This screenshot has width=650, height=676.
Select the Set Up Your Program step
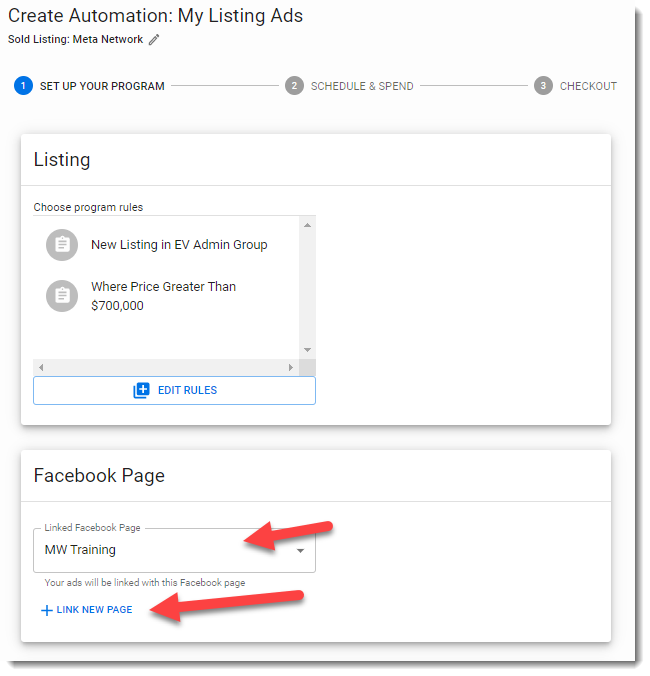click(102, 86)
